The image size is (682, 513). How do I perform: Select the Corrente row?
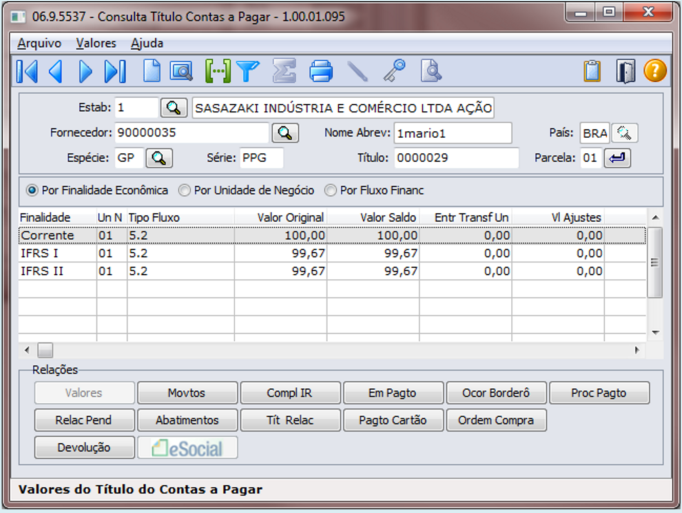coord(332,235)
